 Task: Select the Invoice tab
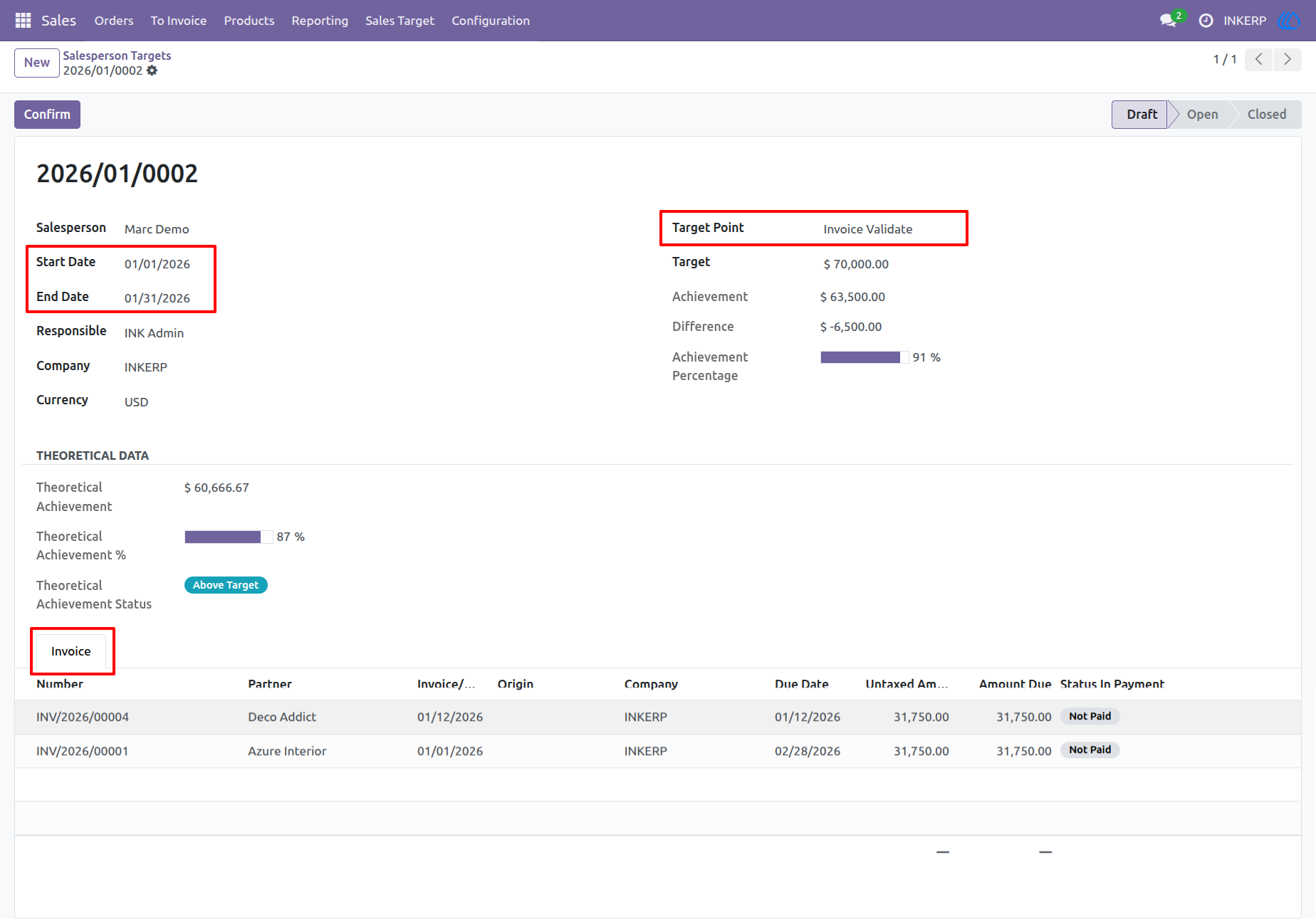[71, 651]
